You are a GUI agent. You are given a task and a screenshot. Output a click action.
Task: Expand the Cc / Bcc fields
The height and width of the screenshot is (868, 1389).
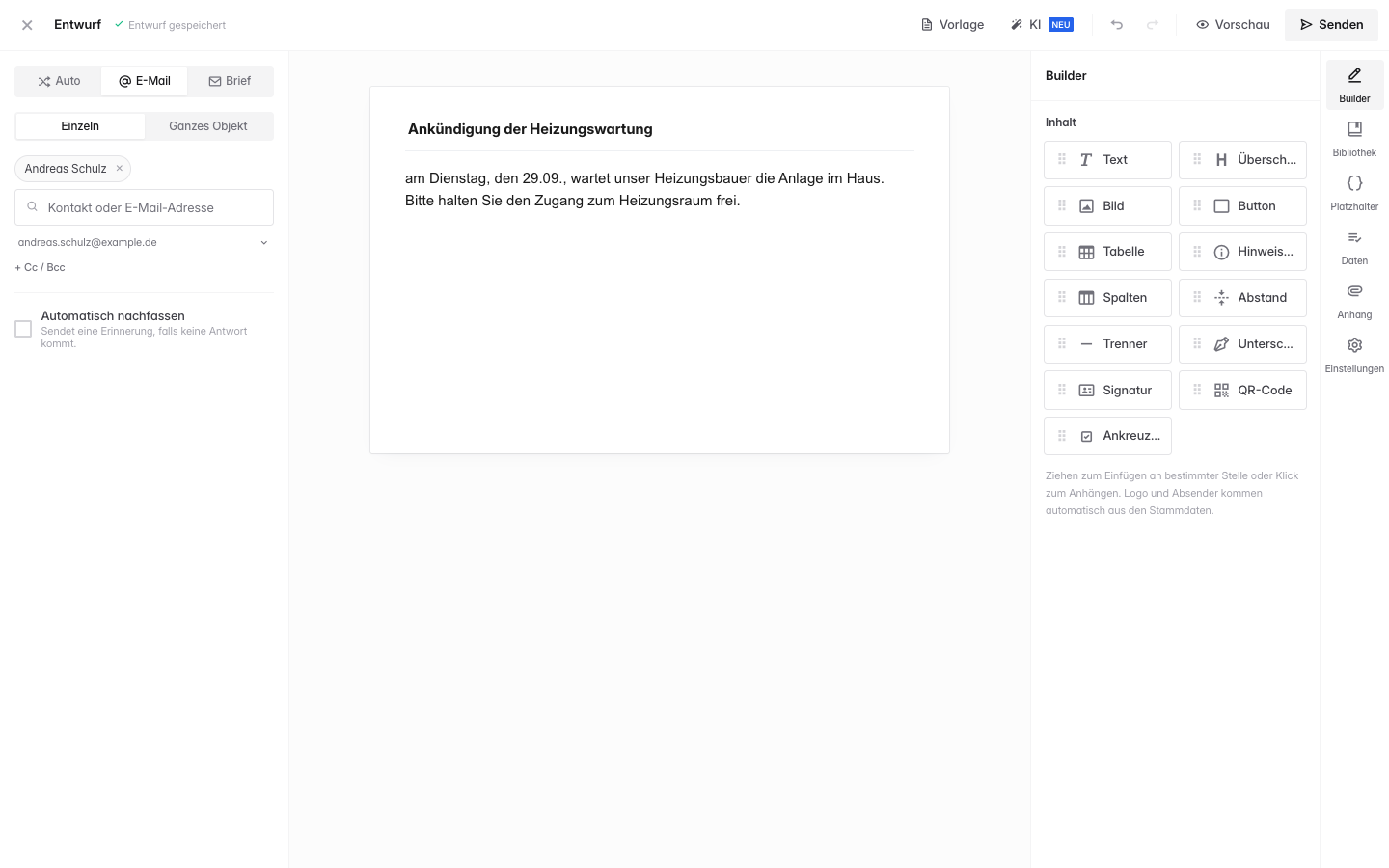tap(40, 267)
